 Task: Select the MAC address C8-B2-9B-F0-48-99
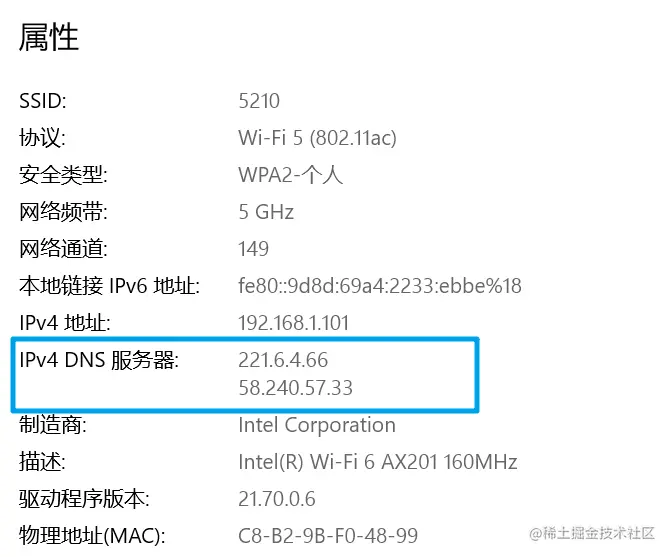click(328, 536)
